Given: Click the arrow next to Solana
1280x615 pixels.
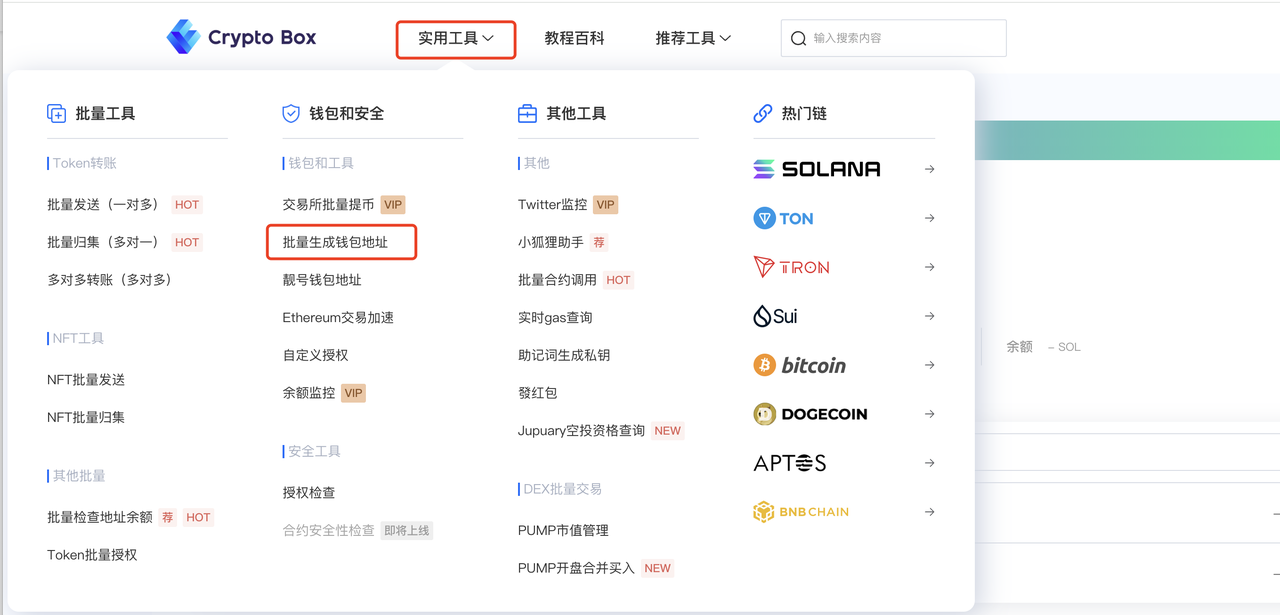Looking at the screenshot, I should (929, 169).
